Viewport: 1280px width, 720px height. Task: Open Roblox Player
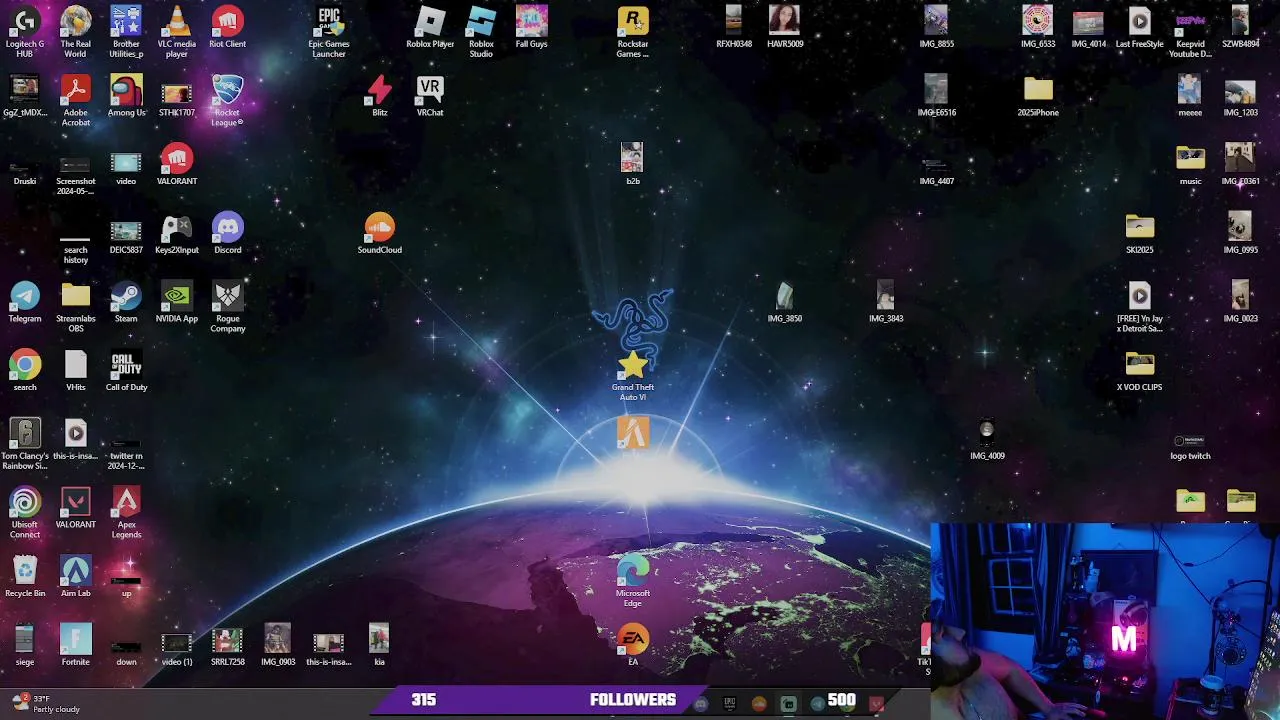coord(430,28)
